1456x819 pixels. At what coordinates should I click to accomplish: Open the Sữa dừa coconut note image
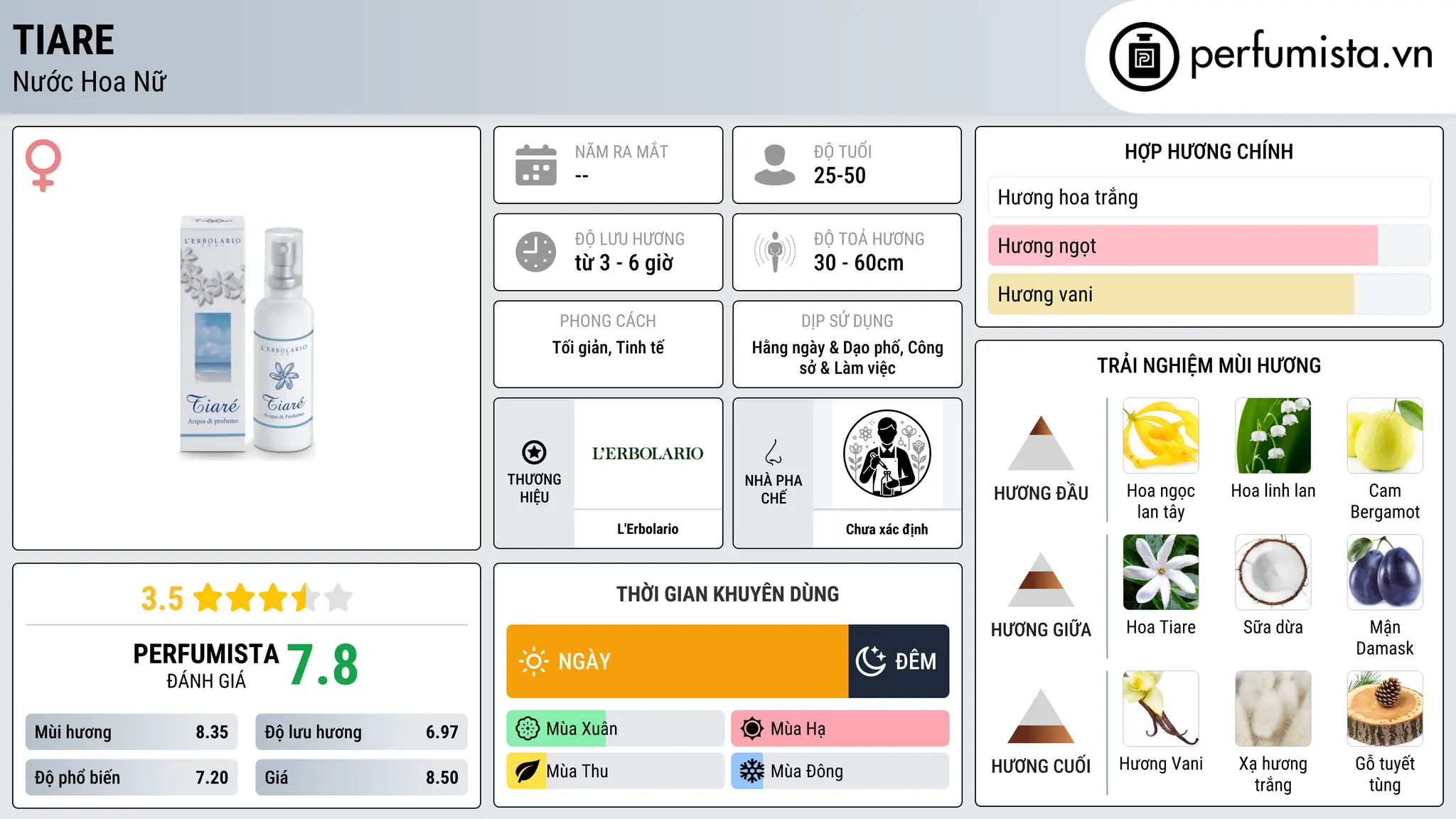[x=1273, y=572]
